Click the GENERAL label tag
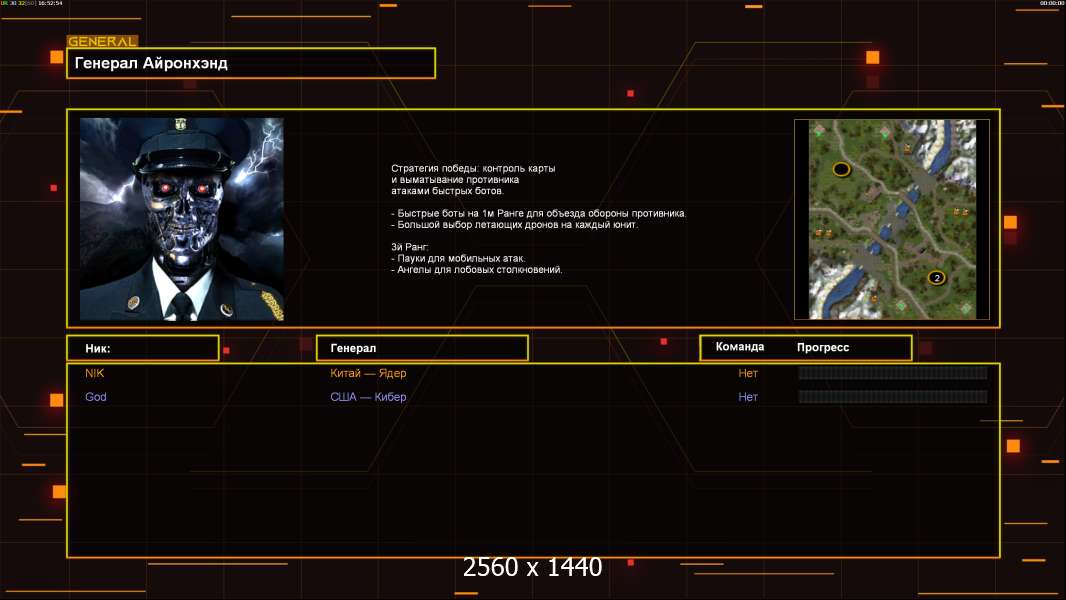1066x600 pixels. tap(102, 41)
